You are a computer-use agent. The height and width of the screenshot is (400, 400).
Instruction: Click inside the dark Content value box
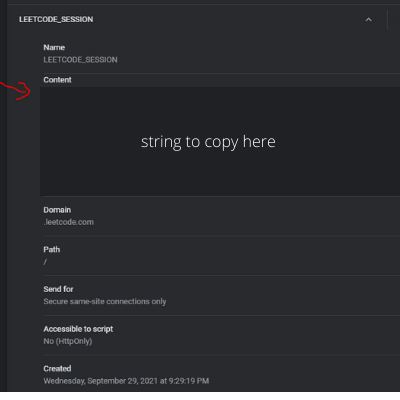point(220,141)
